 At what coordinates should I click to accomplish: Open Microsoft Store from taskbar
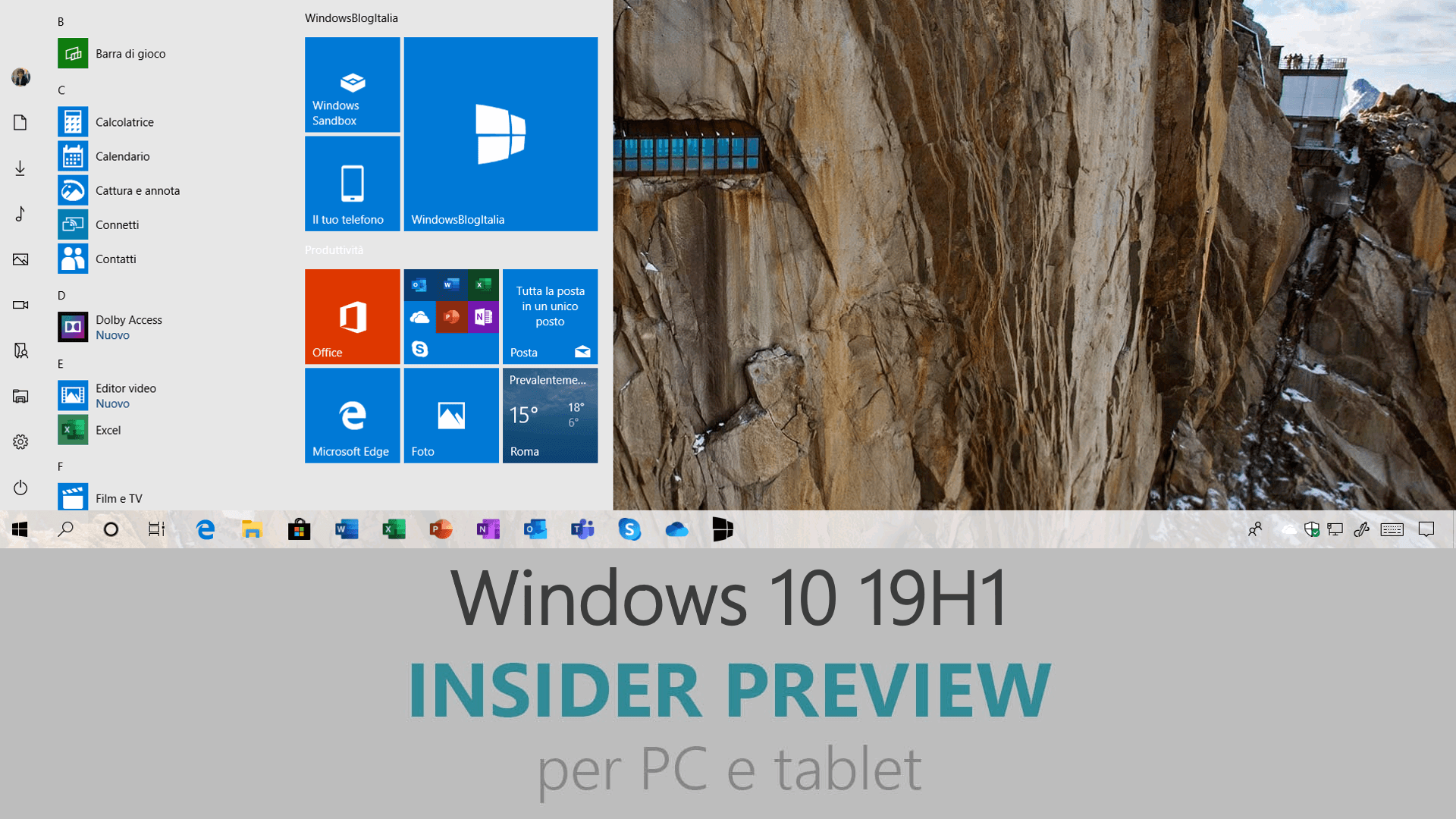click(299, 529)
